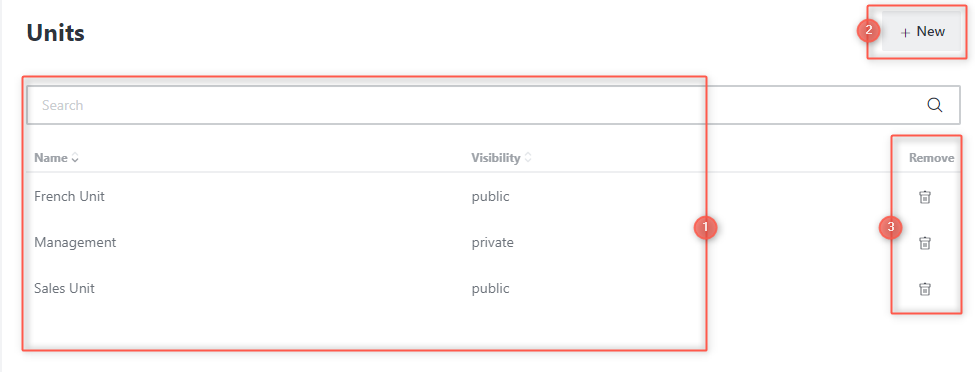The image size is (975, 372).
Task: Click the trash icon for Sales Unit
Action: (x=925, y=289)
